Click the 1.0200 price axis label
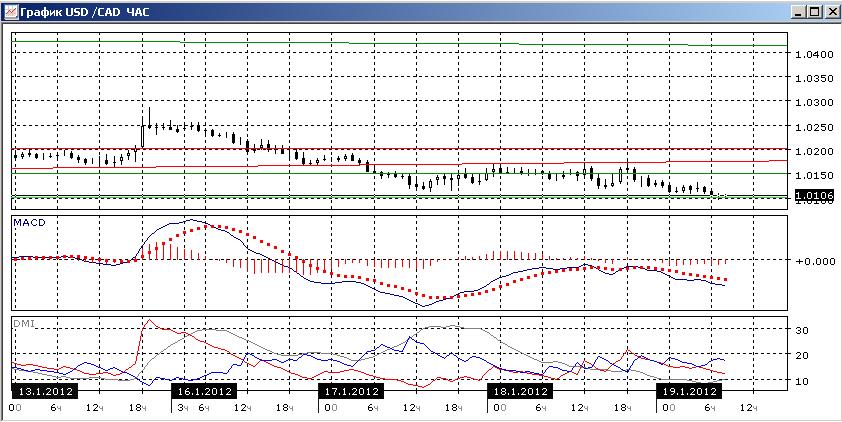Image resolution: width=842 pixels, height=422 pixels. 814,151
